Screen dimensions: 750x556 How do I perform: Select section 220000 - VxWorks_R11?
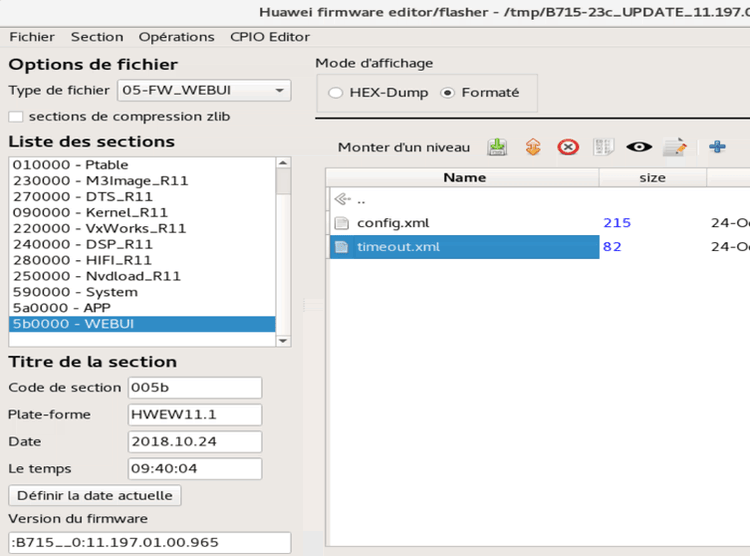(142, 228)
